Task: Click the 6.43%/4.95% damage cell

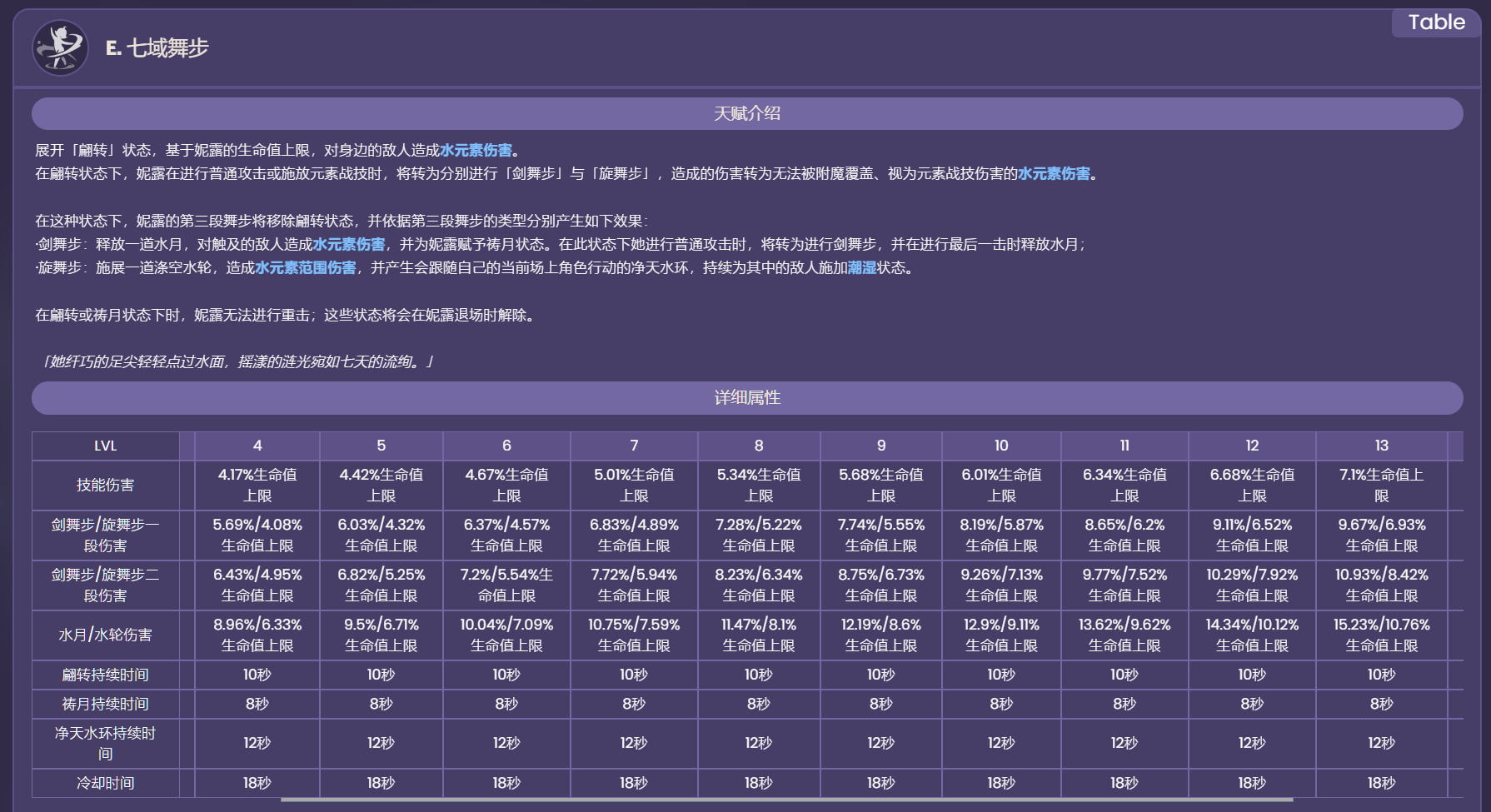Action: coord(257,585)
